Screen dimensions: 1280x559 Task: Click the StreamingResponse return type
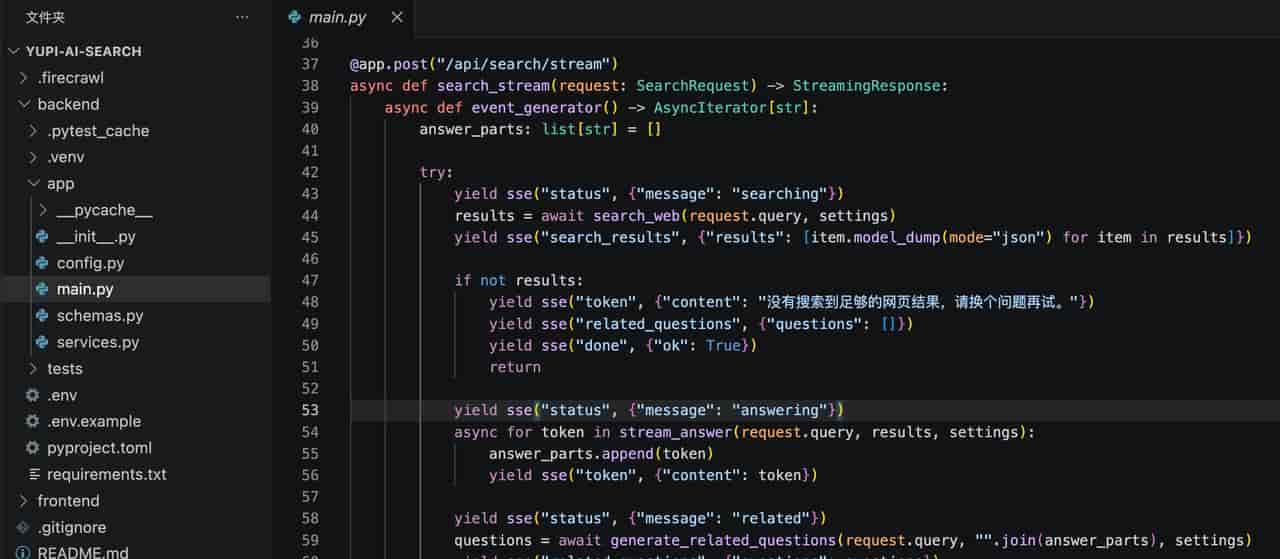866,86
